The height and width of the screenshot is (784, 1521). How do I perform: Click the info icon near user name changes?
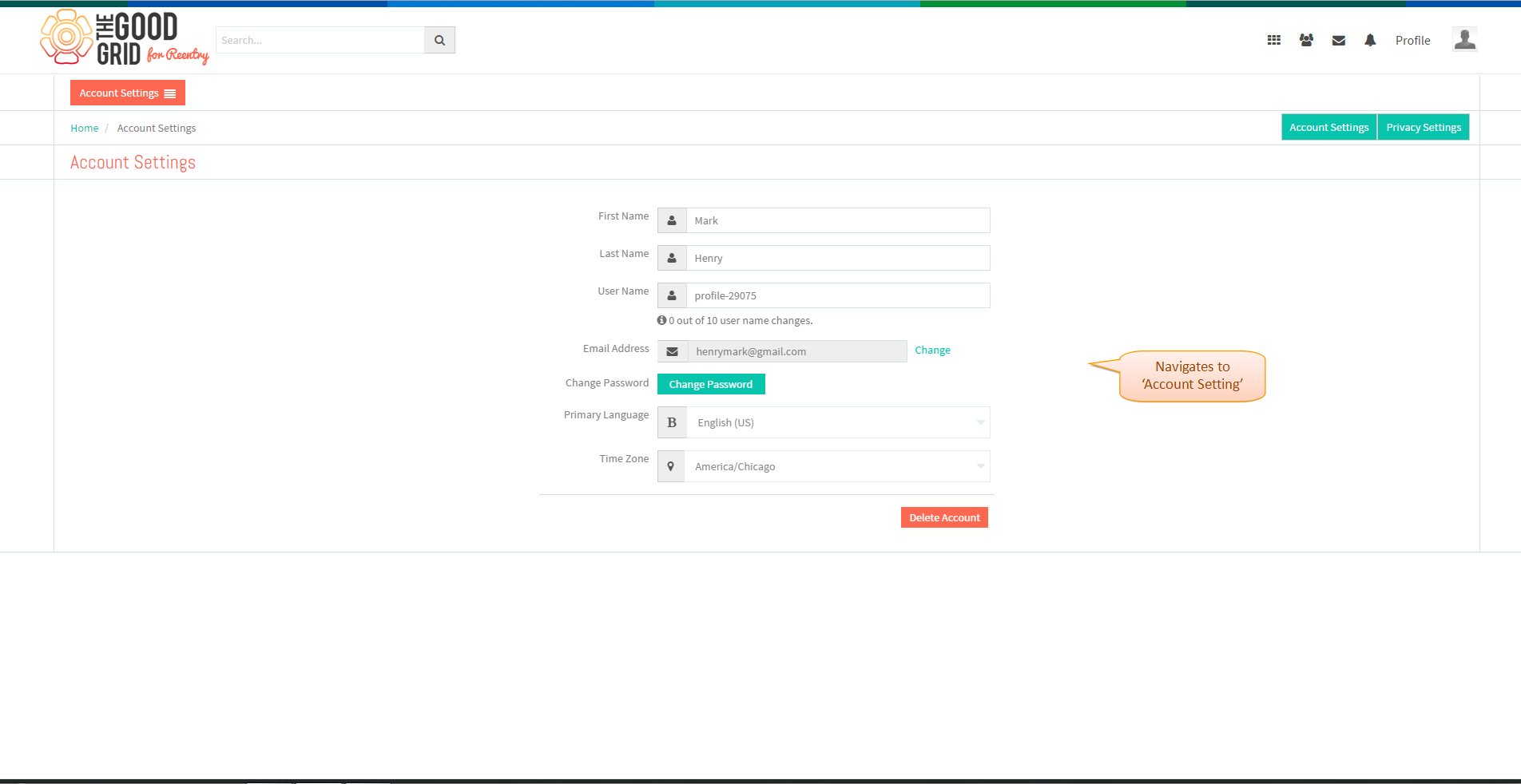tap(661, 320)
